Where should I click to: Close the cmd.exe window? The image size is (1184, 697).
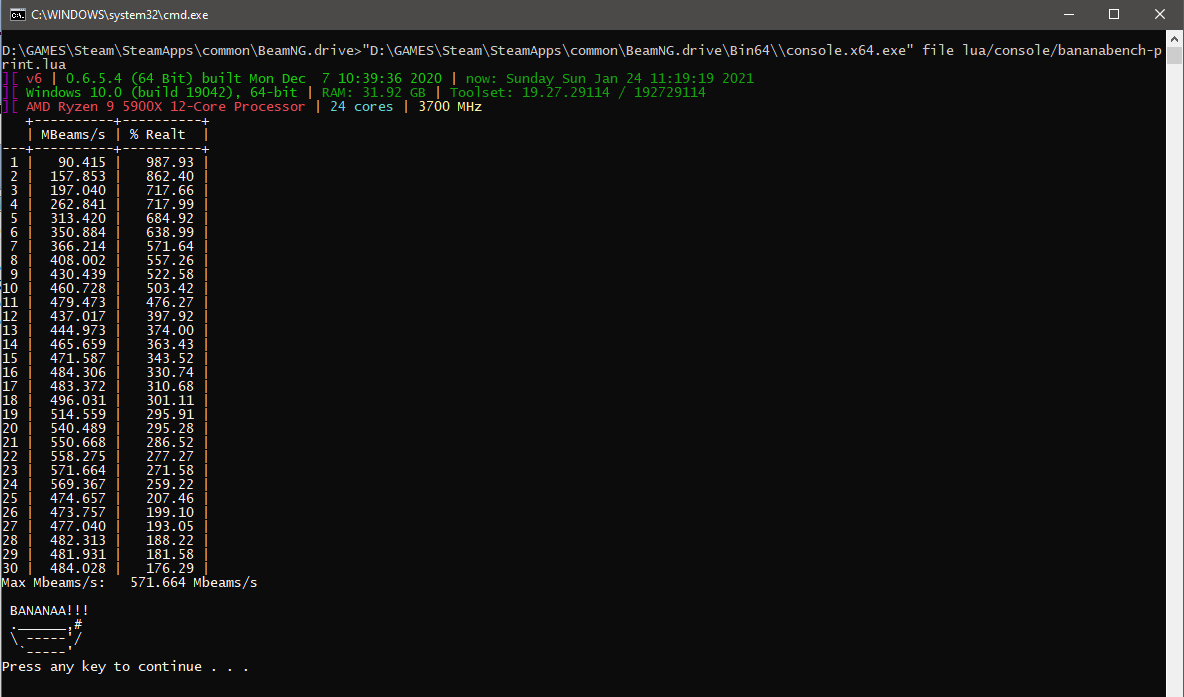pos(1160,14)
